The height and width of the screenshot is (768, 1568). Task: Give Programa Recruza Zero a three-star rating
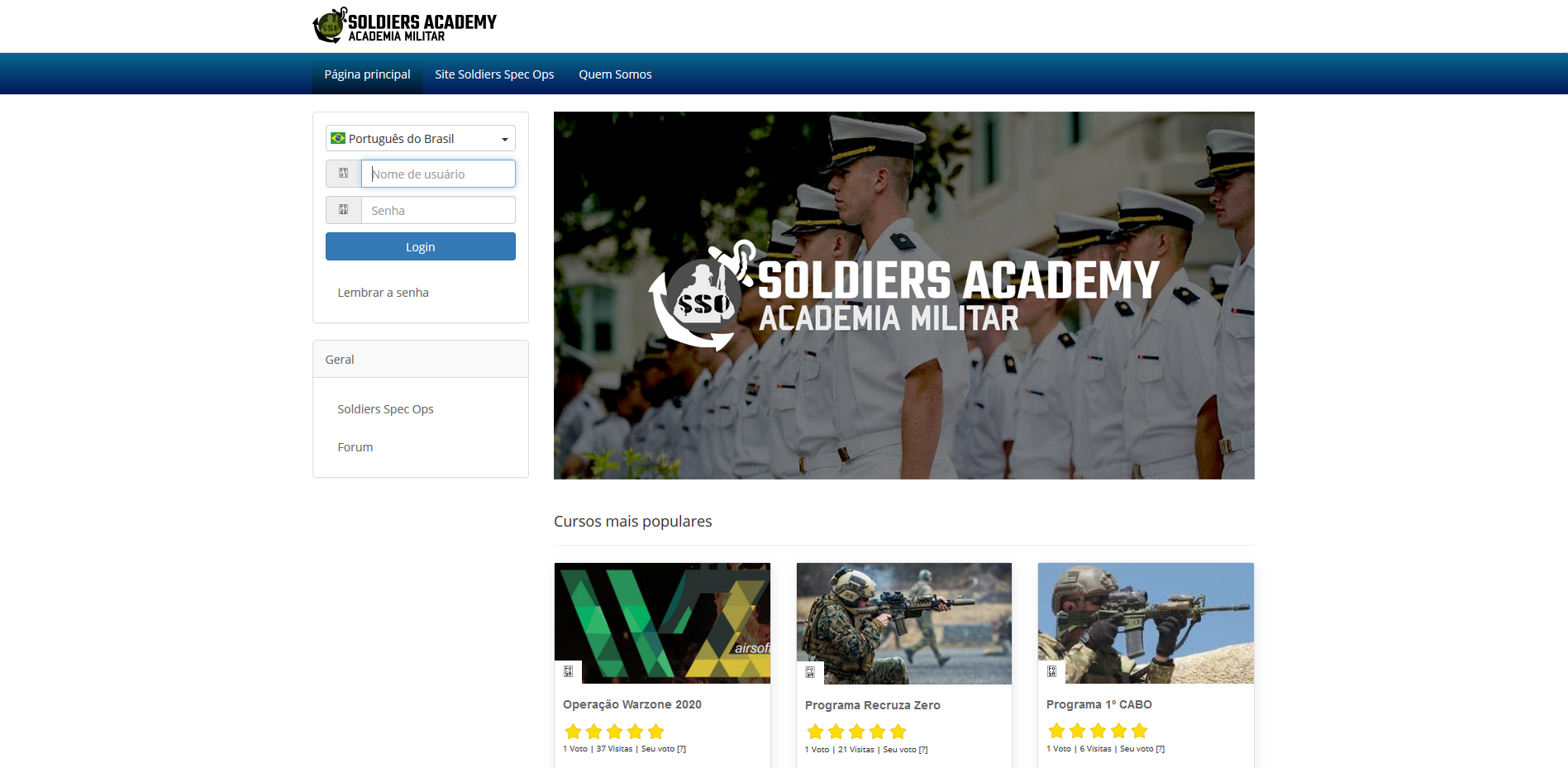pyautogui.click(x=857, y=732)
